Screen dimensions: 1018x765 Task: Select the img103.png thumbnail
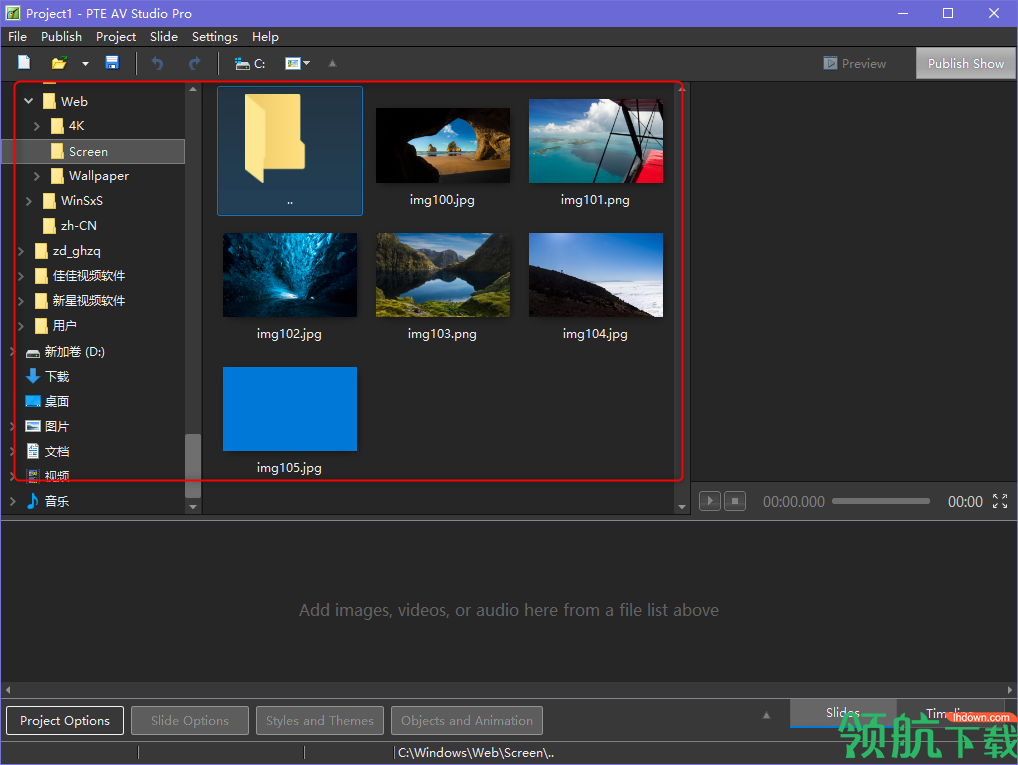443,275
